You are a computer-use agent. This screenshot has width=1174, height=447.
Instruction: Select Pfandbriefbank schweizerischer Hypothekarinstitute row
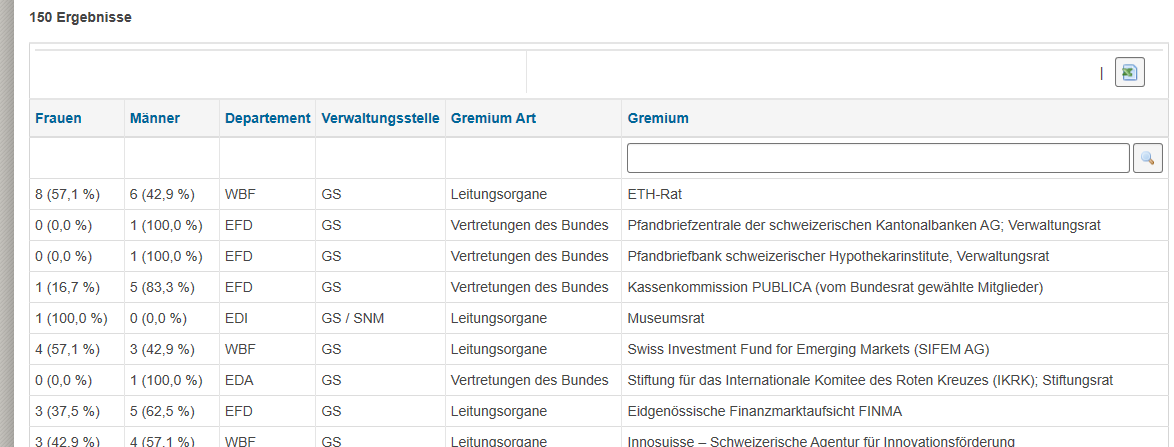[838, 257]
